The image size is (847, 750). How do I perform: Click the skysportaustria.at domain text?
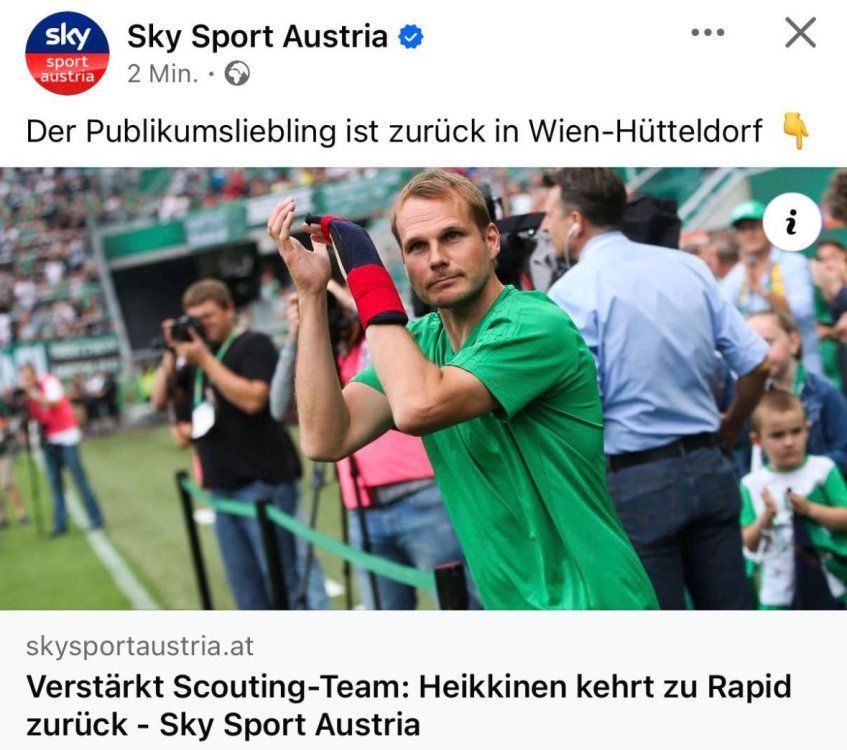(139, 646)
